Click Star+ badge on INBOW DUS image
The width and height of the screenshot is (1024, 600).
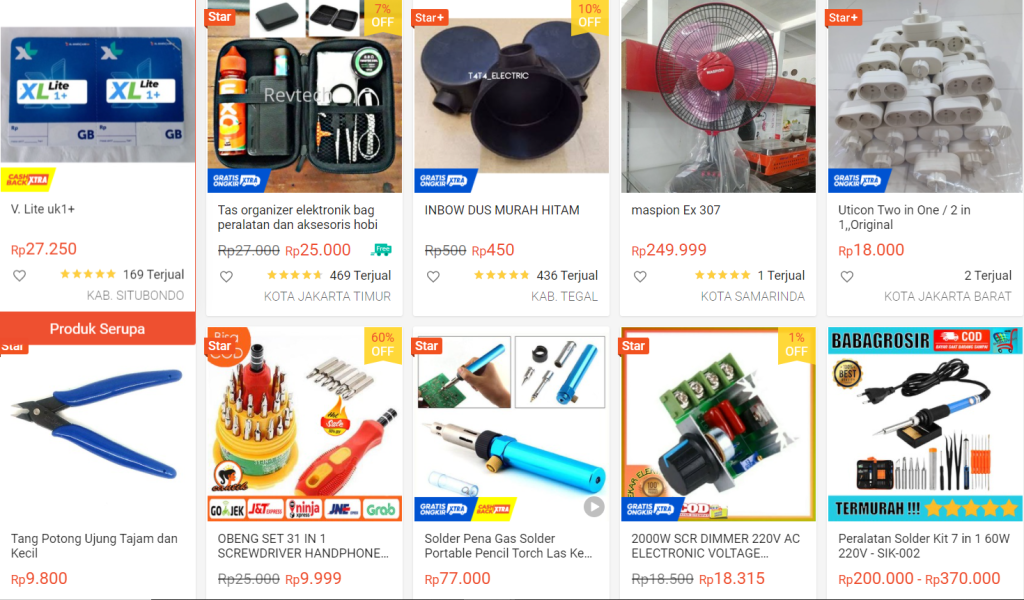pyautogui.click(x=430, y=18)
